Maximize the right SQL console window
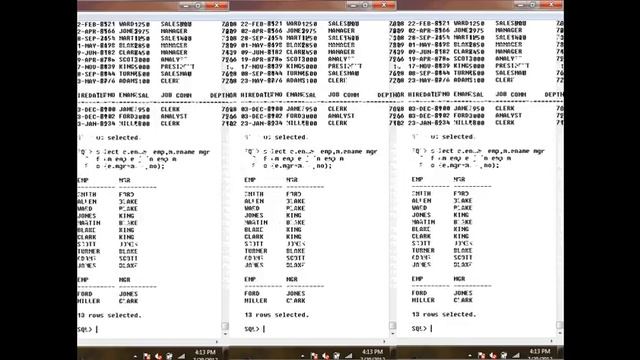This screenshot has height=360, width=640. [x=533, y=5]
